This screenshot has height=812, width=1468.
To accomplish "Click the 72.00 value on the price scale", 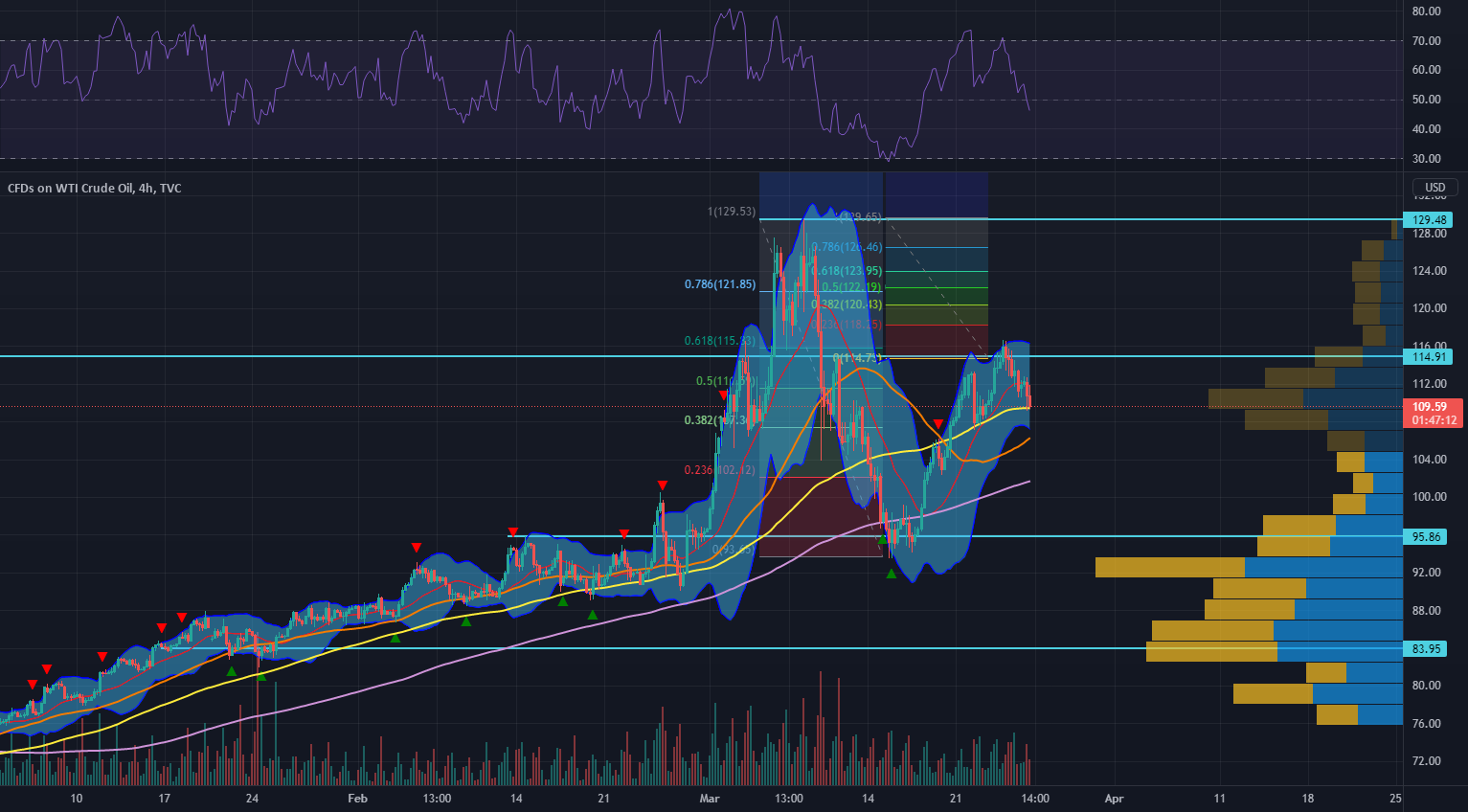I will [x=1427, y=761].
